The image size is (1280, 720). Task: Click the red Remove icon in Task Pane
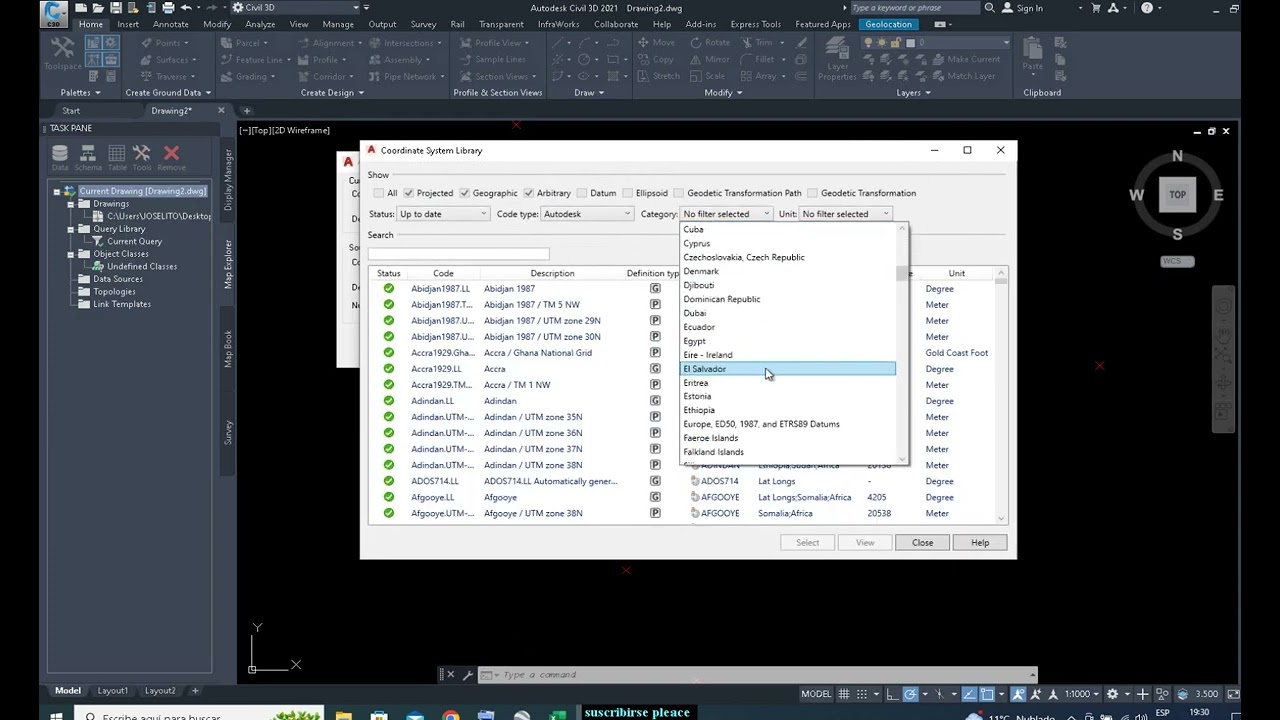(x=171, y=157)
